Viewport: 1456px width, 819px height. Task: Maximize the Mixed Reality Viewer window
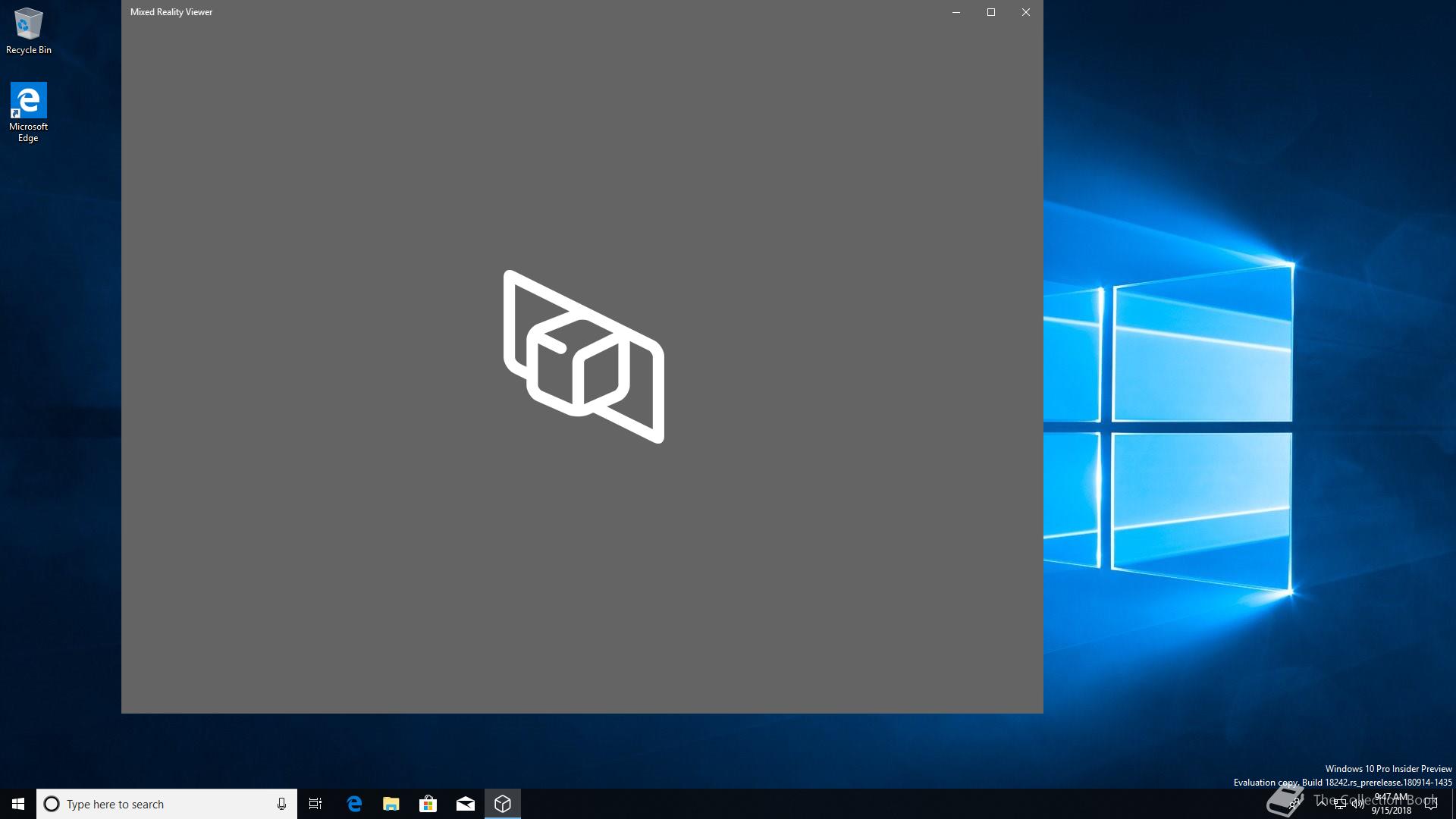click(x=991, y=12)
